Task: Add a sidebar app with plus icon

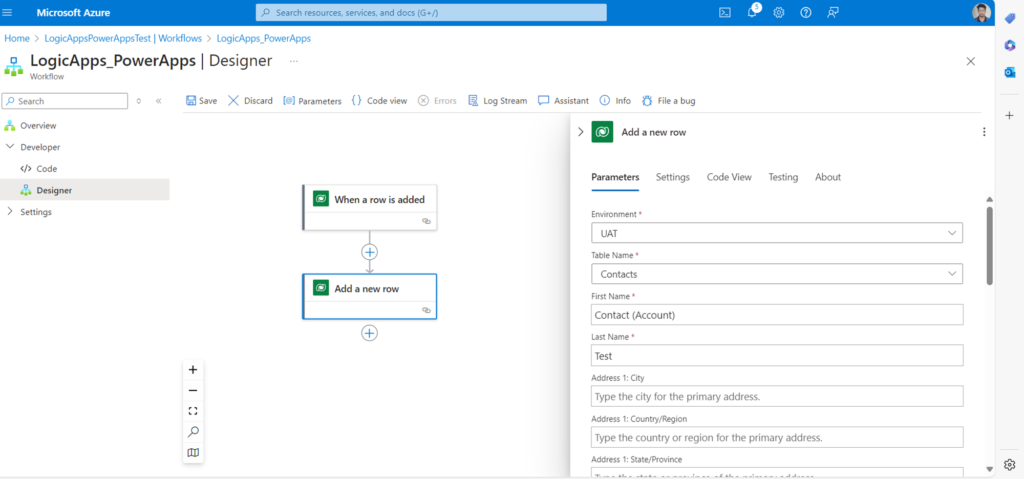Action: pyautogui.click(x=1010, y=115)
